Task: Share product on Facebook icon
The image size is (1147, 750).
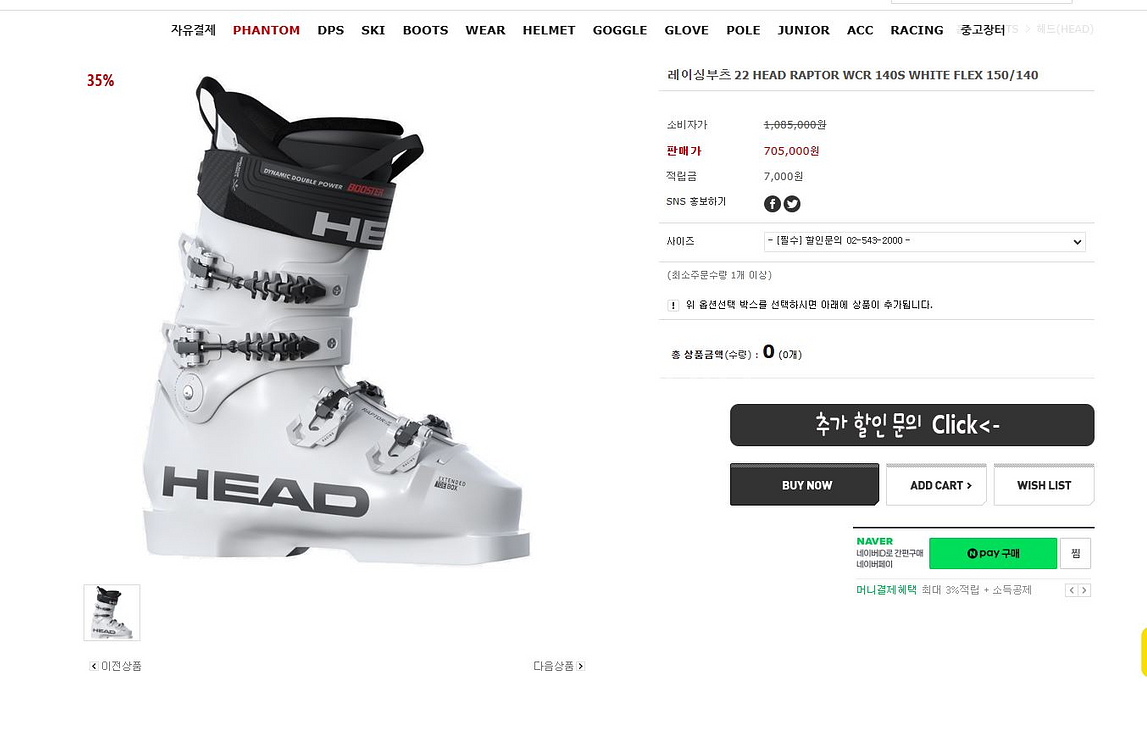Action: click(772, 204)
